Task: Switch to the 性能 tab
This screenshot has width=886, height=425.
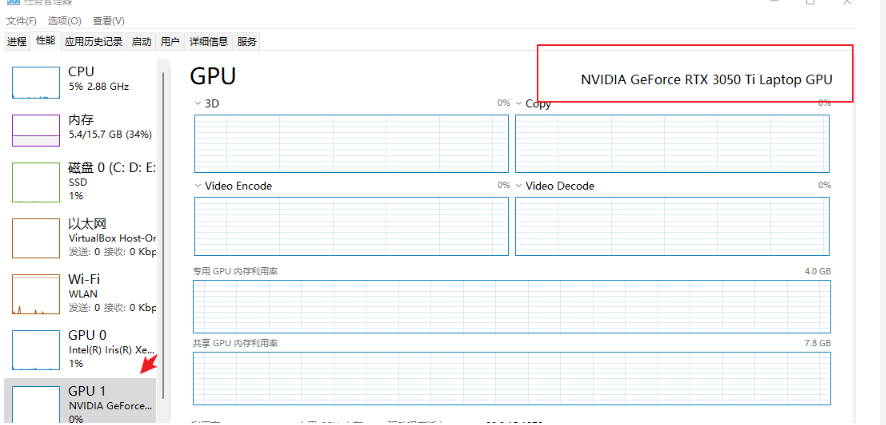Action: [x=46, y=40]
